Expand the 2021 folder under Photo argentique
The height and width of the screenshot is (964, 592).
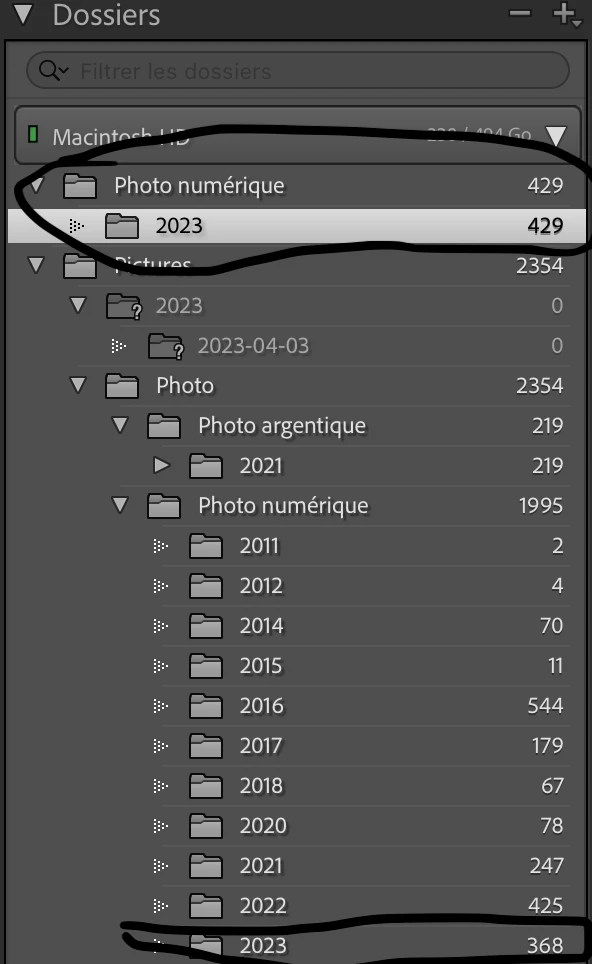pyautogui.click(x=162, y=465)
